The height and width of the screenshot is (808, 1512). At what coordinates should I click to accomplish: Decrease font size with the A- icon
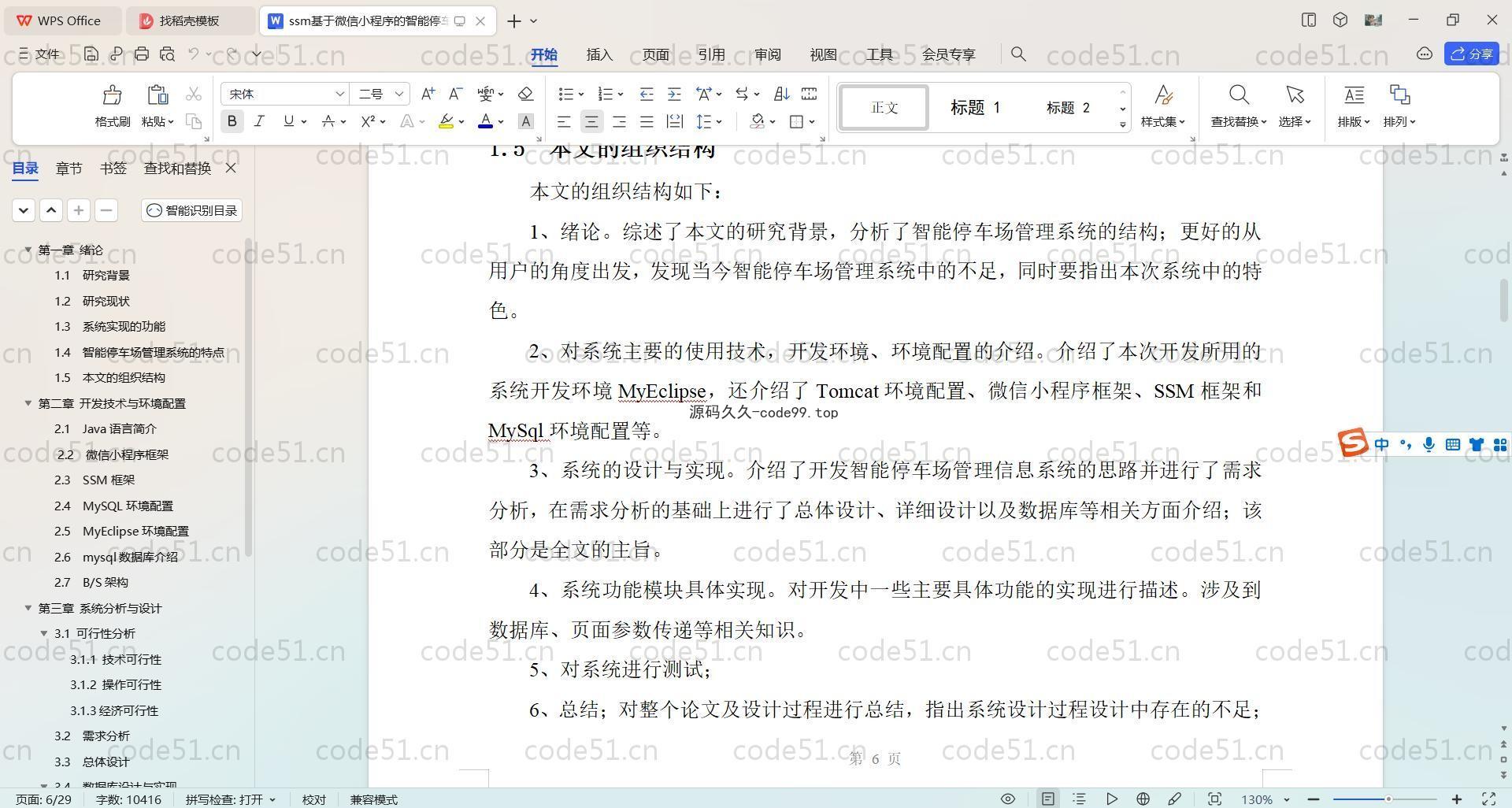pyautogui.click(x=455, y=94)
